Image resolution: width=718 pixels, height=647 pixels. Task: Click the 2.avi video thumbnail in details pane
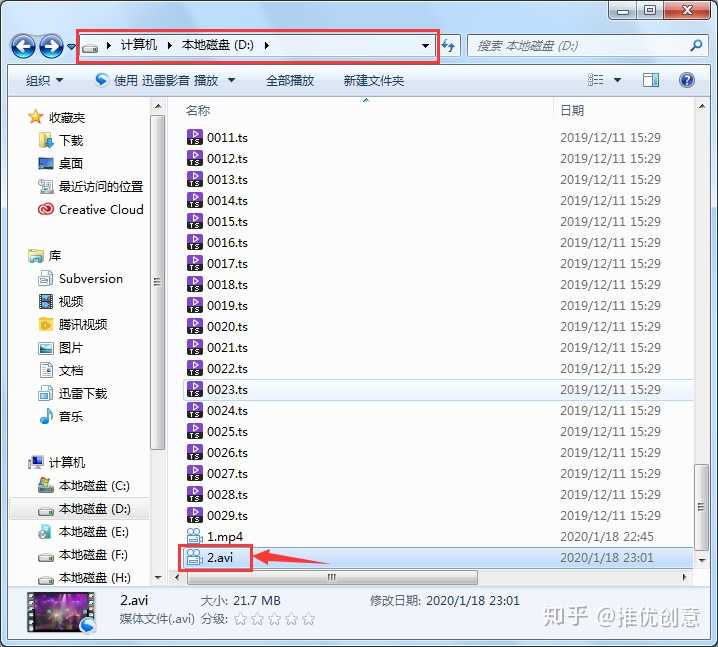coord(61,612)
